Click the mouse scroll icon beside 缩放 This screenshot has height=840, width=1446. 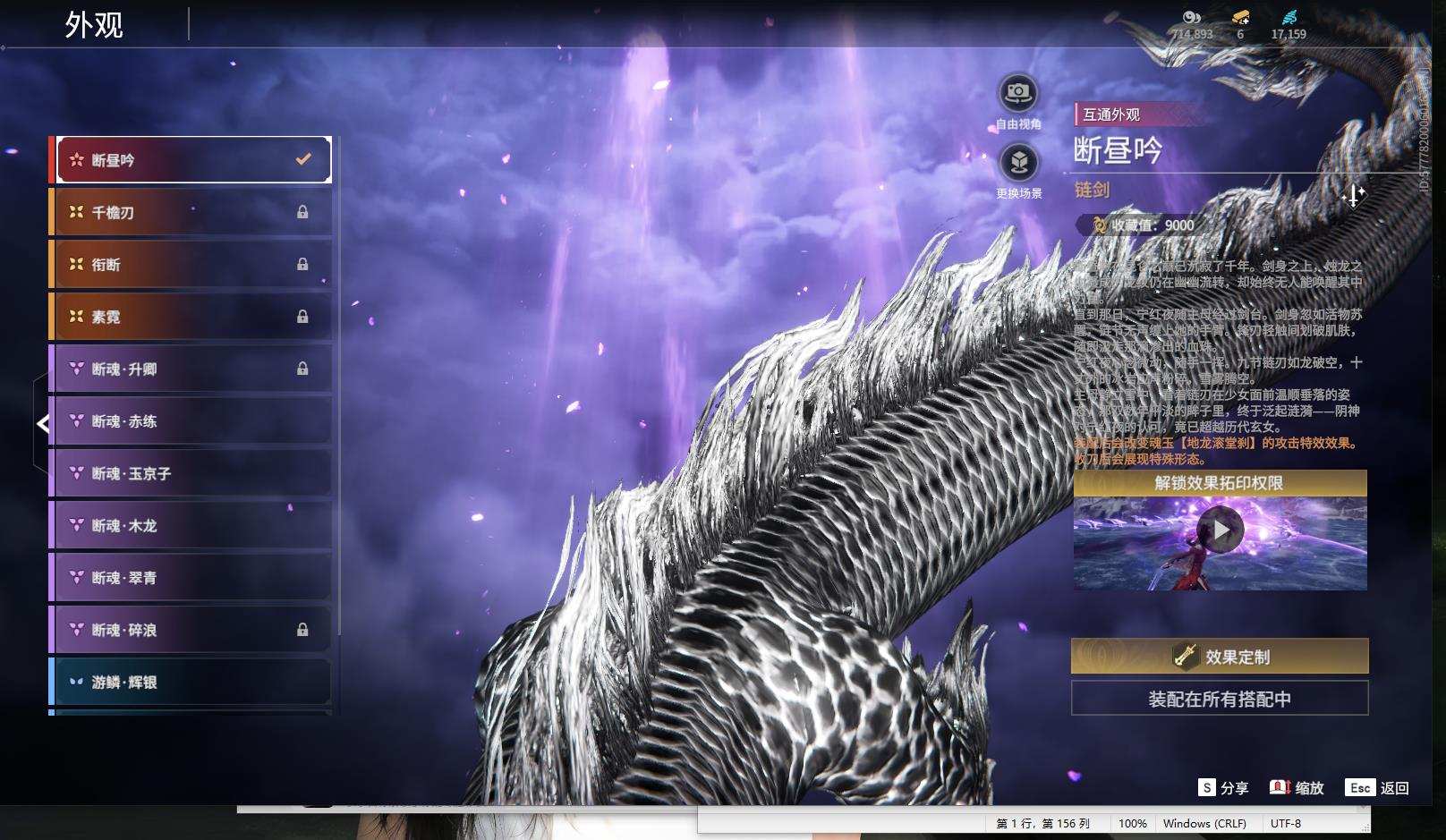click(1280, 787)
